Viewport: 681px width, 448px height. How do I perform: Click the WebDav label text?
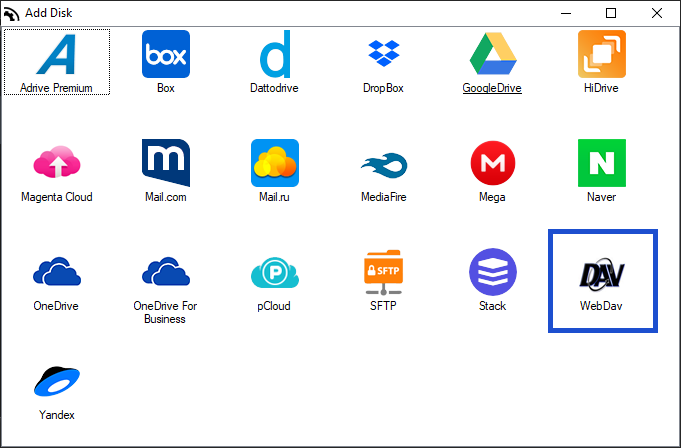[601, 306]
